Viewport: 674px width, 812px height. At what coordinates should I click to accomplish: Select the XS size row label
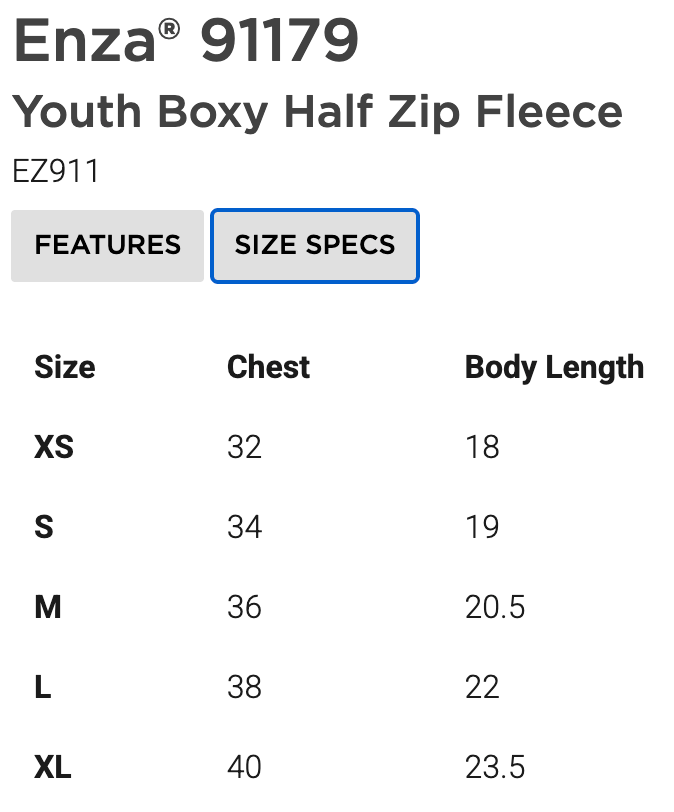[x=54, y=447]
